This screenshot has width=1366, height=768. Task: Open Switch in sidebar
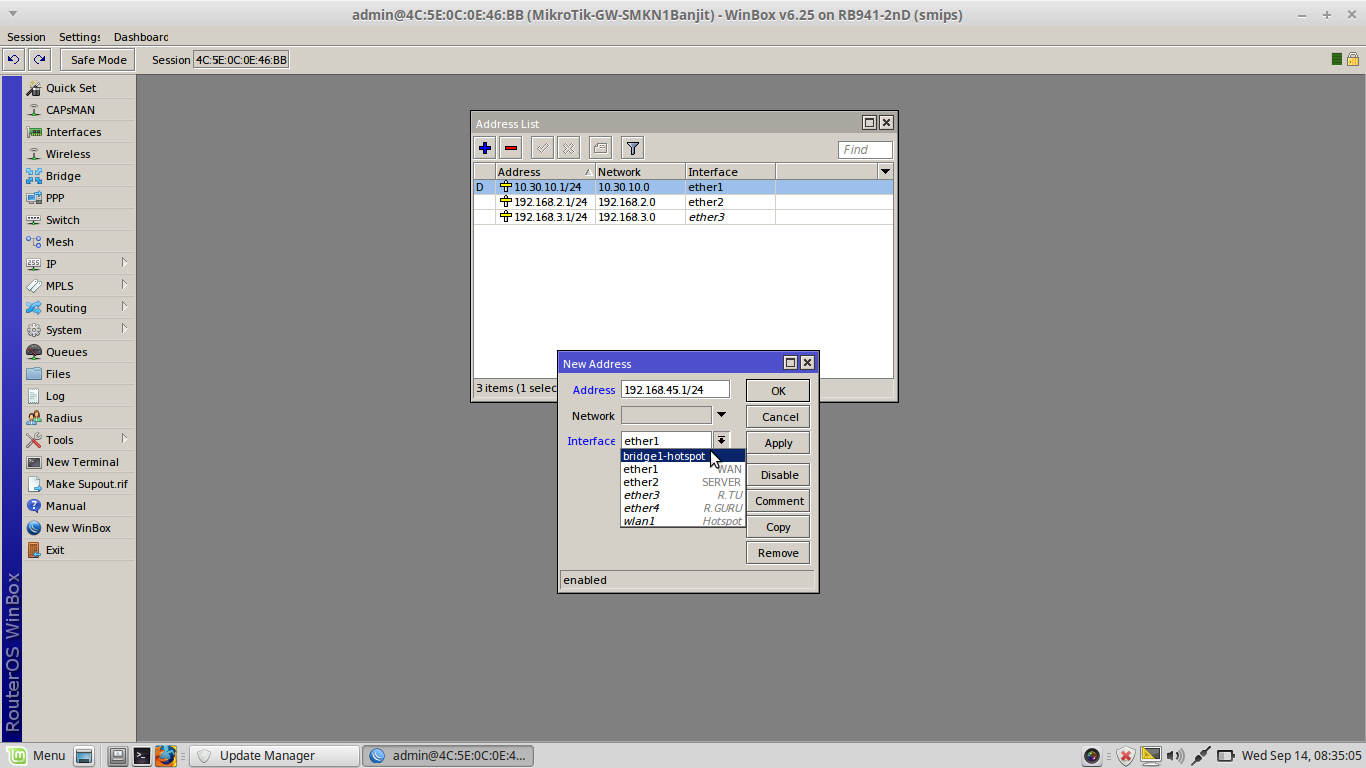click(79, 220)
